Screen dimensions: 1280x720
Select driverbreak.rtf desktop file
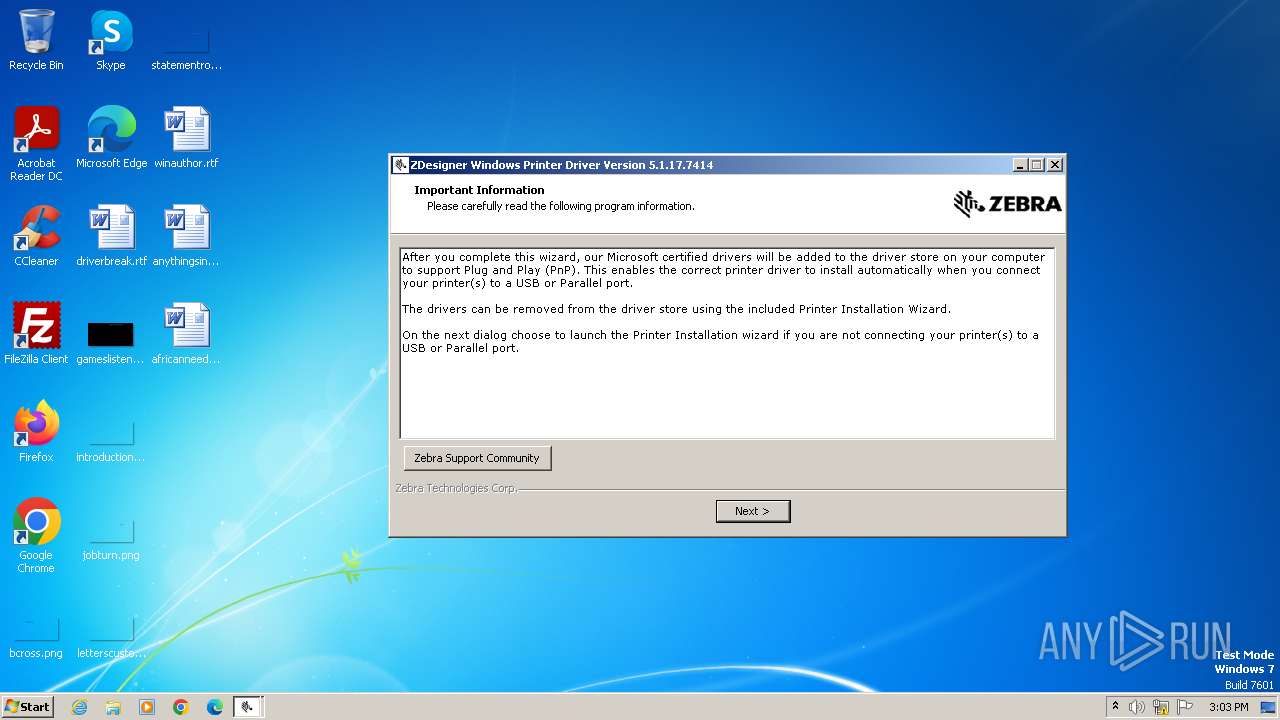tap(111, 236)
